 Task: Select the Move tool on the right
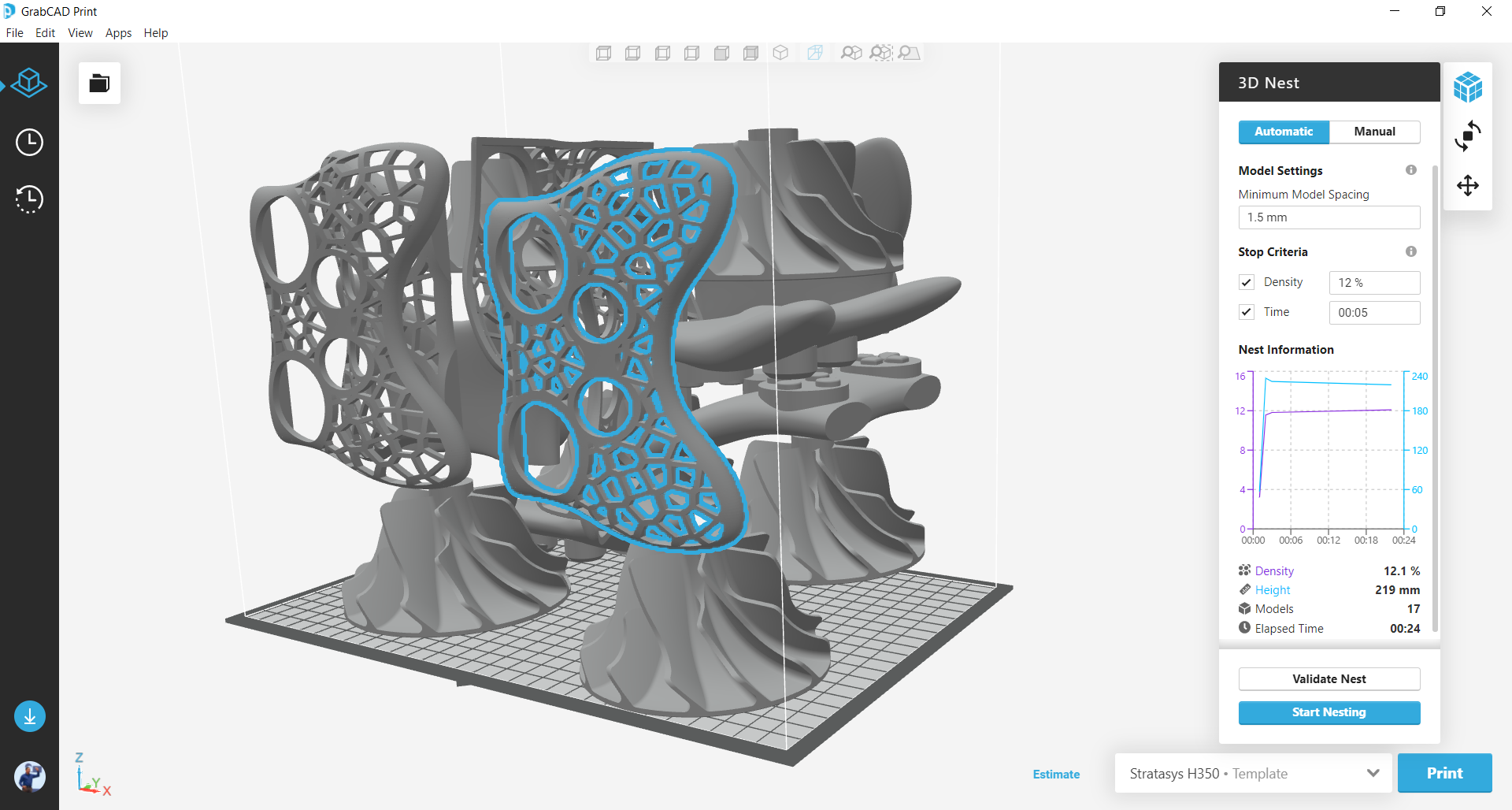1469,186
